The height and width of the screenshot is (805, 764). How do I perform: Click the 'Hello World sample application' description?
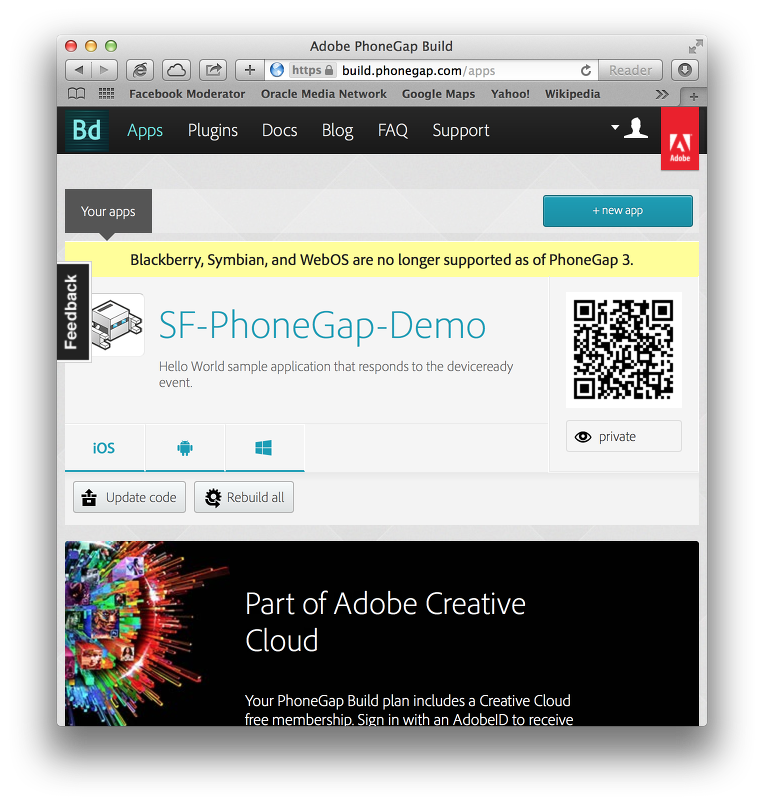[336, 374]
